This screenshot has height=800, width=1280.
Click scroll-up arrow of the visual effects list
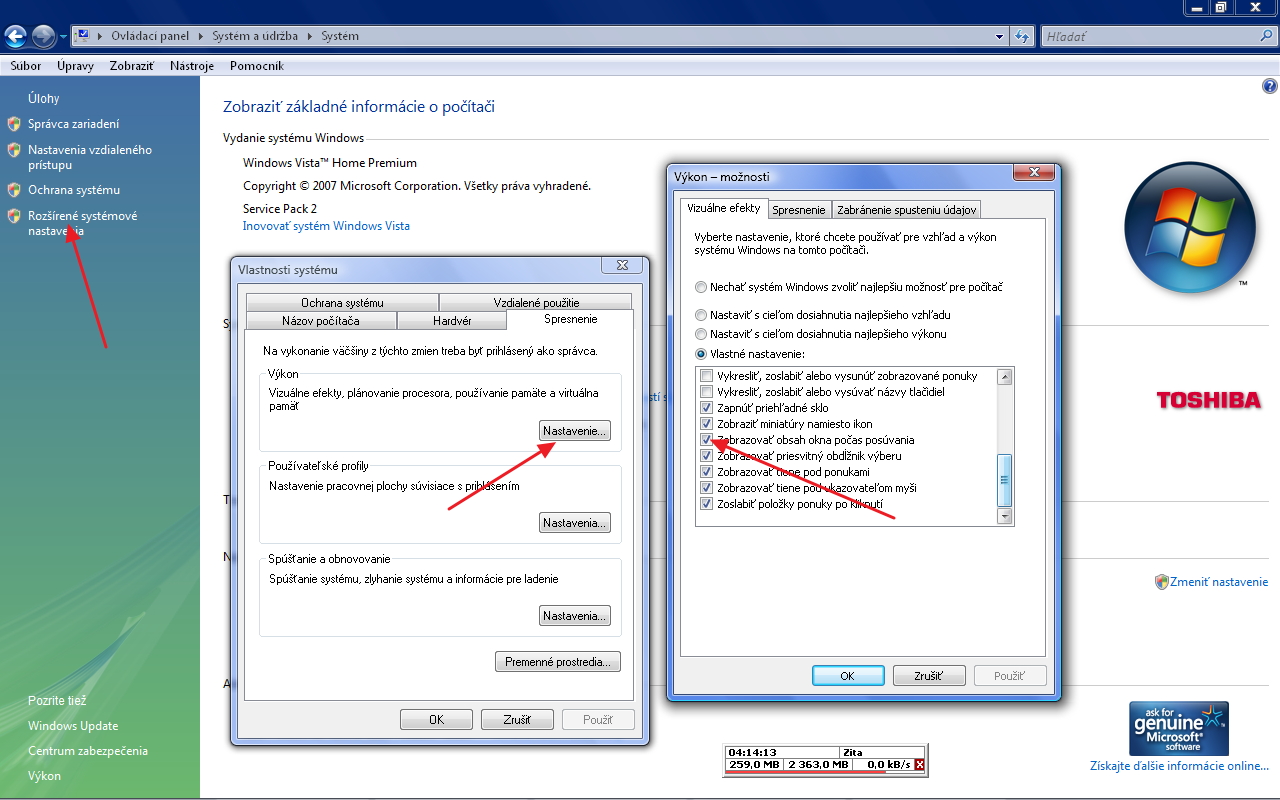(x=1006, y=377)
